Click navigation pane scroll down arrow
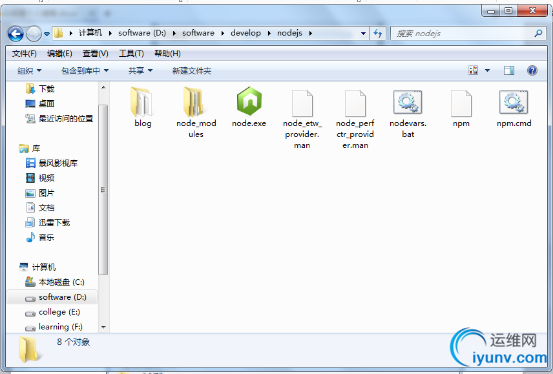Image resolution: width=553 pixels, height=374 pixels. pos(103,327)
